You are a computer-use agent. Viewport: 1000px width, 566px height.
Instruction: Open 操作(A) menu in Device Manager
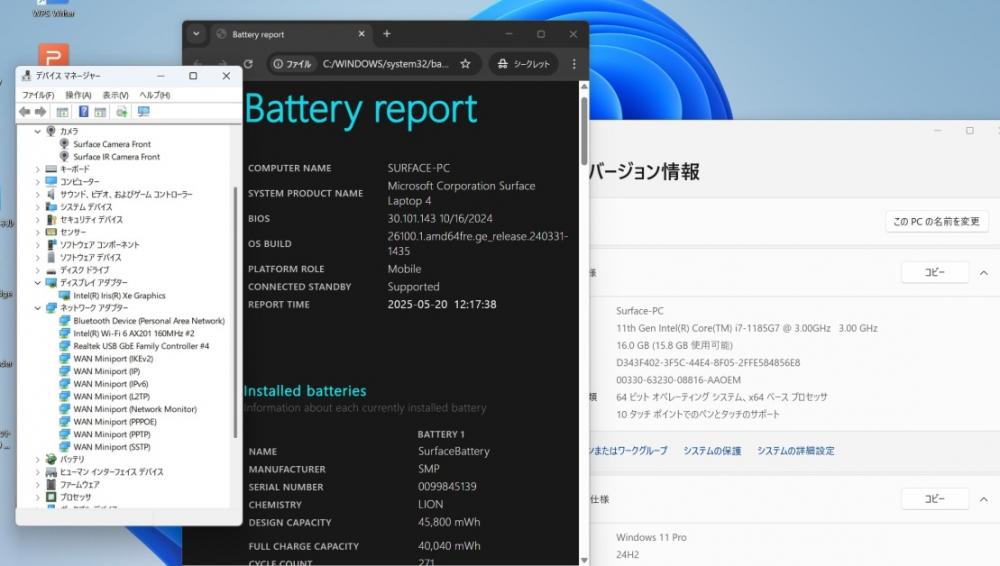(78, 95)
